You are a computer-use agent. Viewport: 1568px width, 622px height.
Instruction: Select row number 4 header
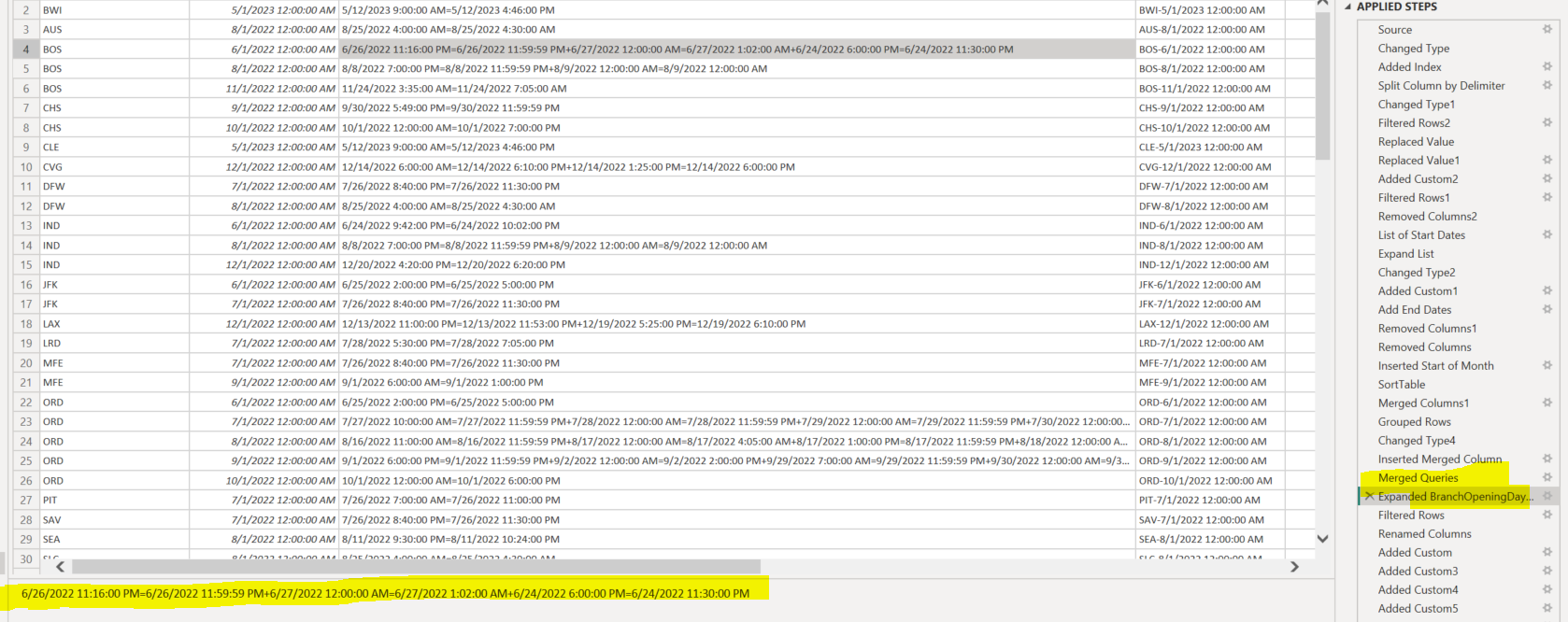coord(25,49)
